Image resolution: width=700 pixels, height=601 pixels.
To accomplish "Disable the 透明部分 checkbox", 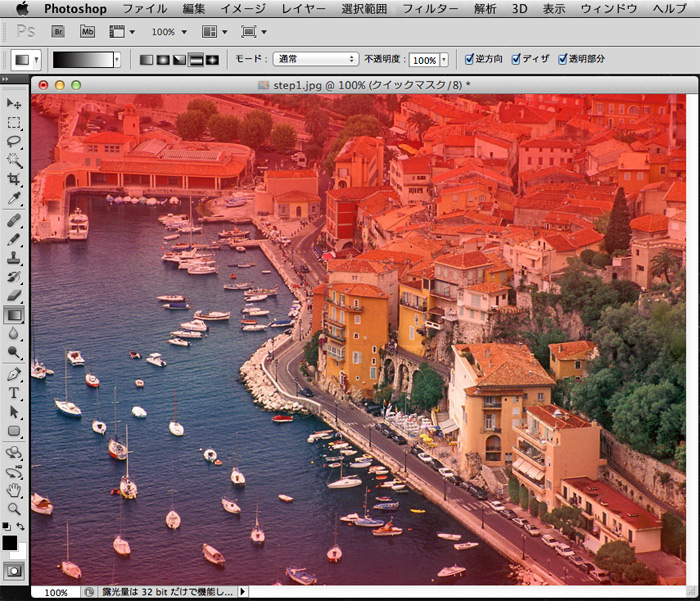I will [x=563, y=59].
